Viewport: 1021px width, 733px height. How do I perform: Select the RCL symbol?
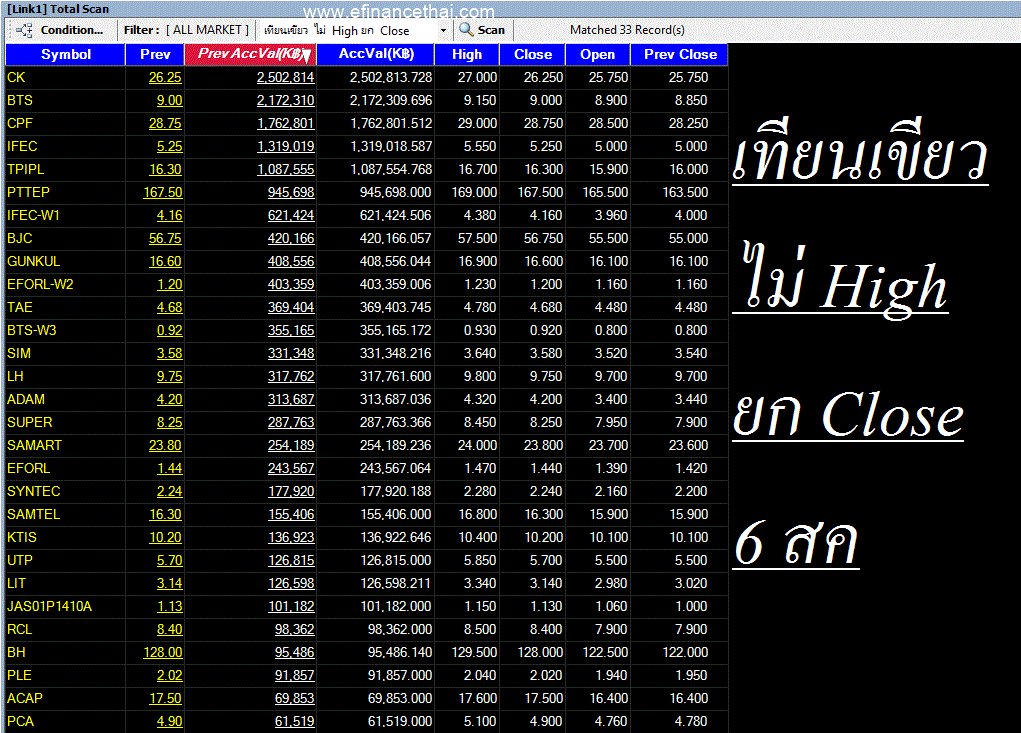[x=20, y=629]
